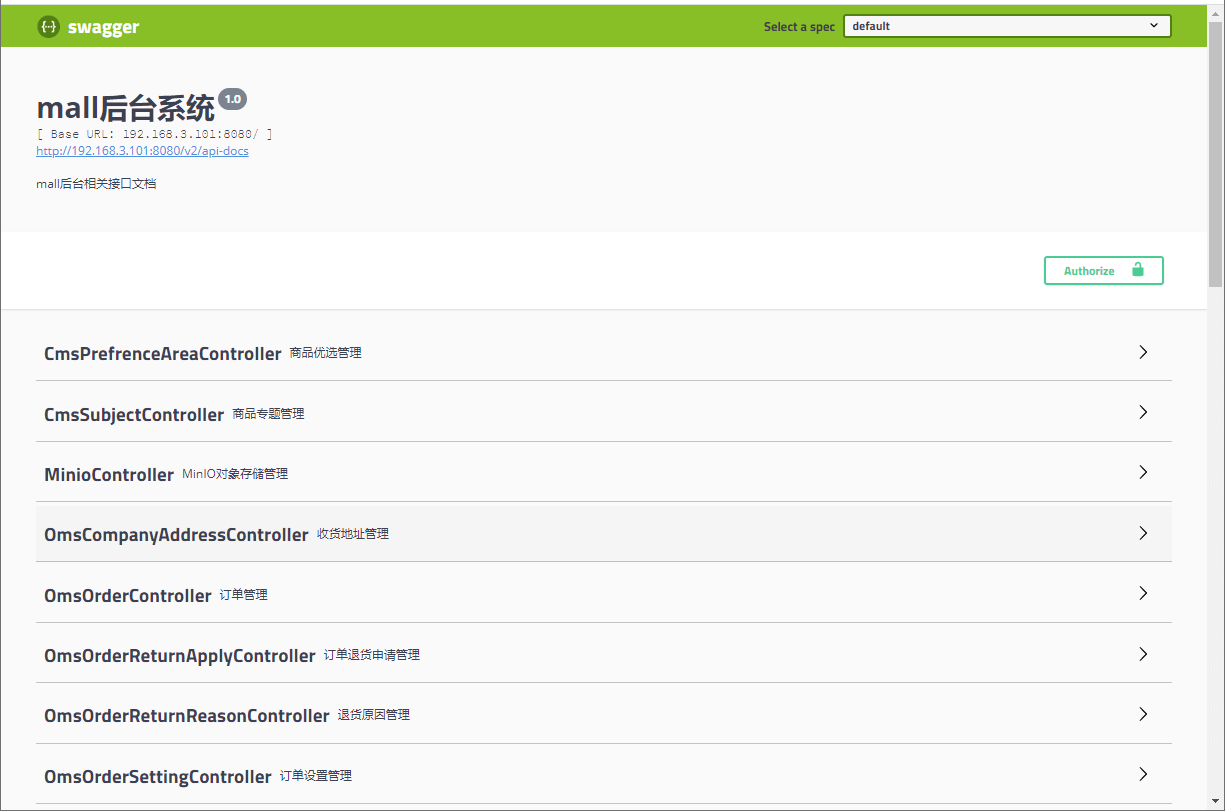The height and width of the screenshot is (811, 1225).
Task: Click the swagger logo icon
Action: point(48,26)
